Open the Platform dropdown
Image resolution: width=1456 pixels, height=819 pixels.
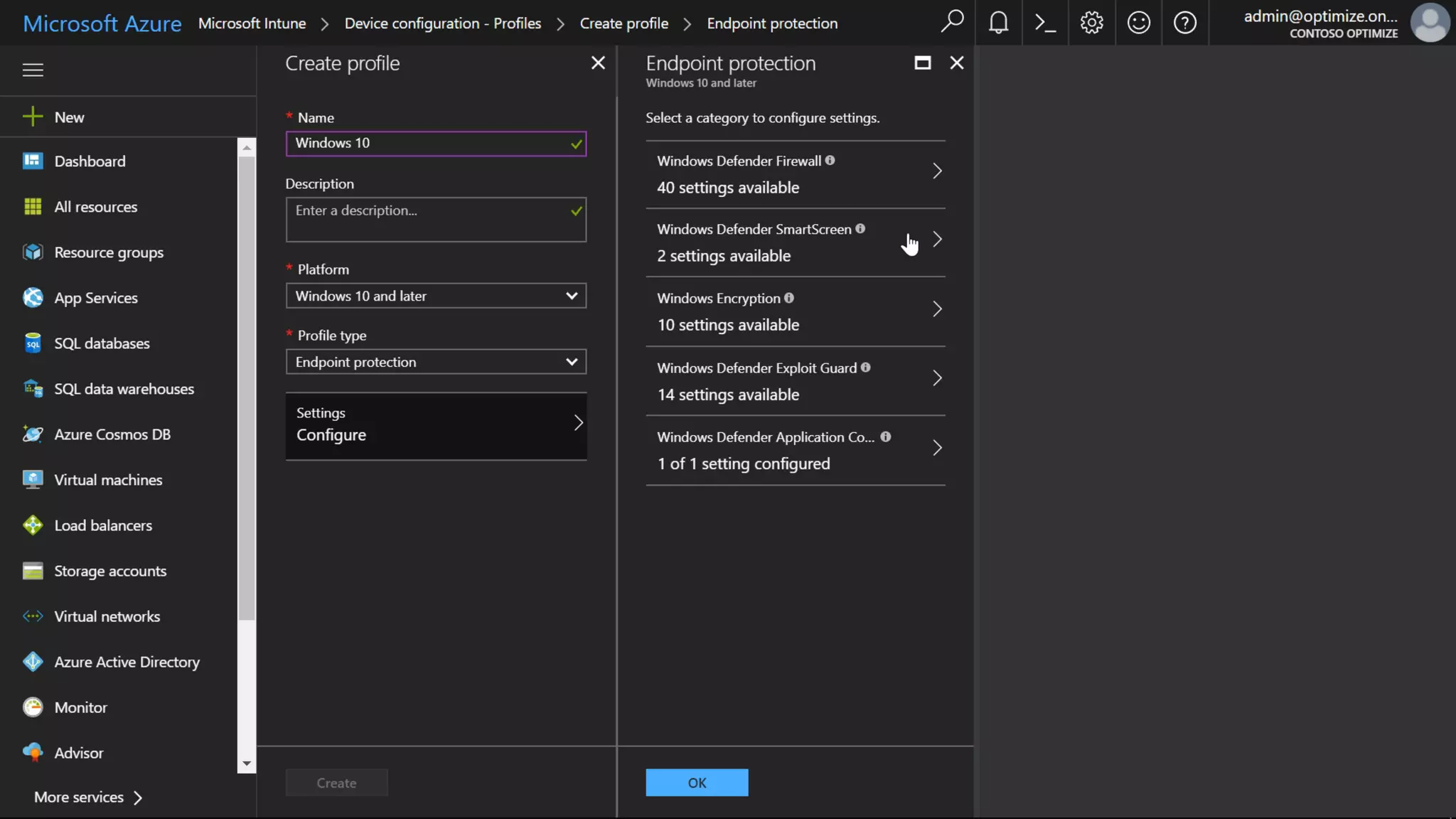point(436,296)
